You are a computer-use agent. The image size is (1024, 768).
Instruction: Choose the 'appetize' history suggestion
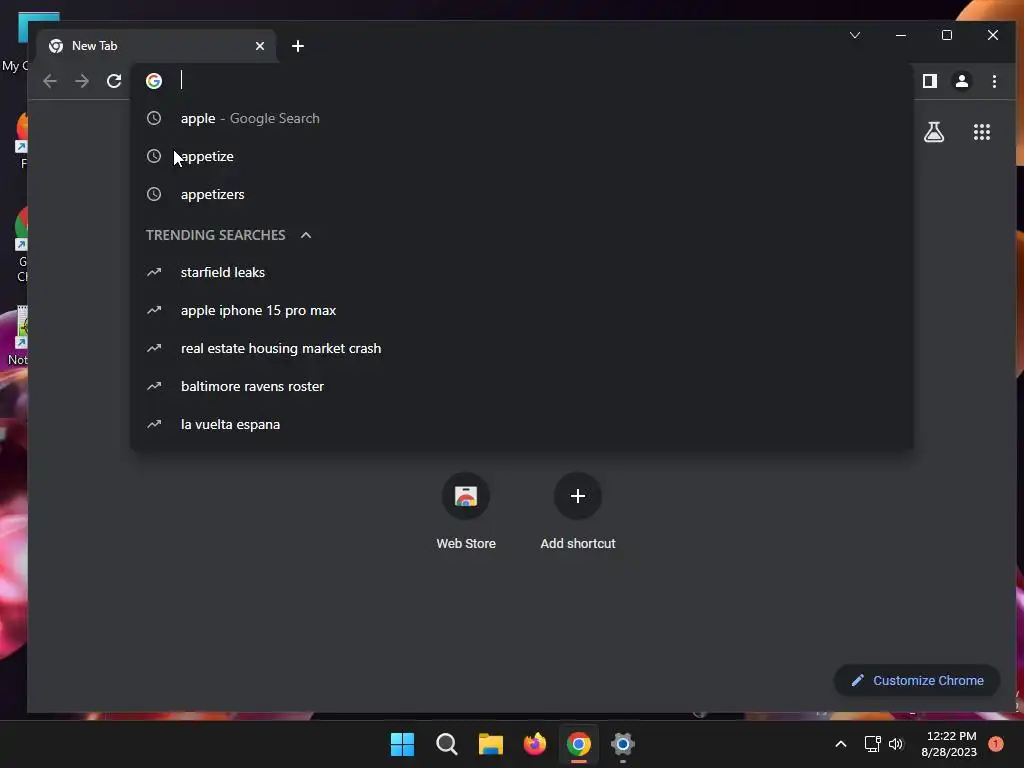click(521, 156)
